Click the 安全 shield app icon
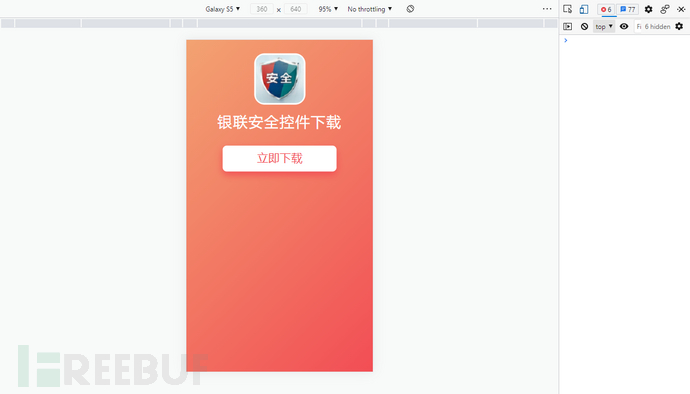 click(280, 79)
